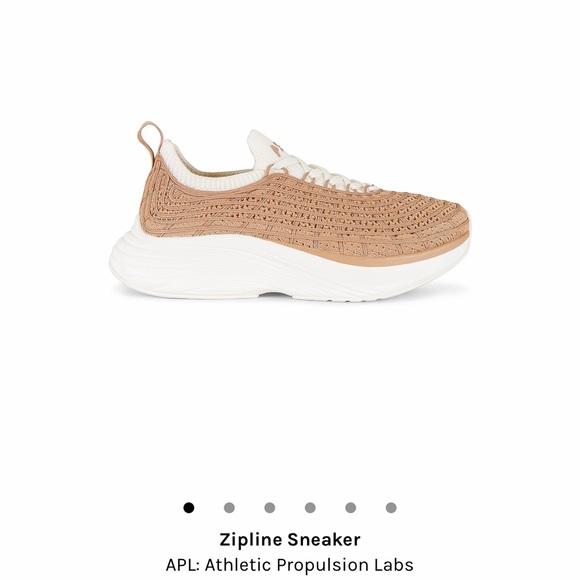Image resolution: width=580 pixels, height=580 pixels.
Task: Go to the second image dot
Action: [x=229, y=508]
